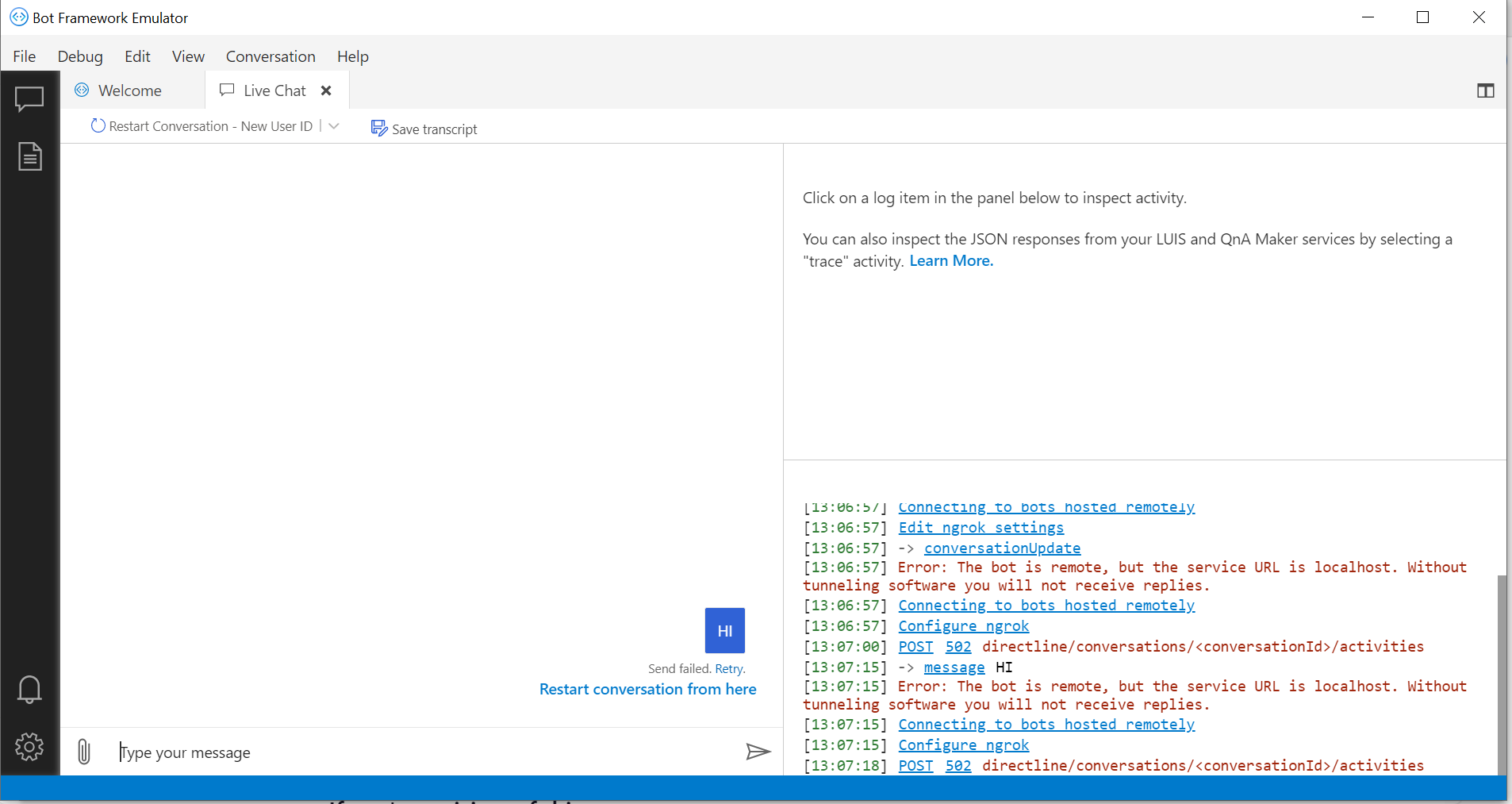Image resolution: width=1512 pixels, height=804 pixels.
Task: Open the Conversation menu
Action: tap(271, 56)
